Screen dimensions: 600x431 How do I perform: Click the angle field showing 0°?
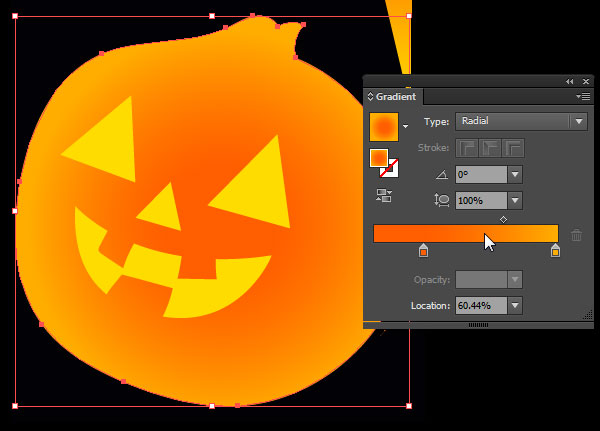coord(481,175)
